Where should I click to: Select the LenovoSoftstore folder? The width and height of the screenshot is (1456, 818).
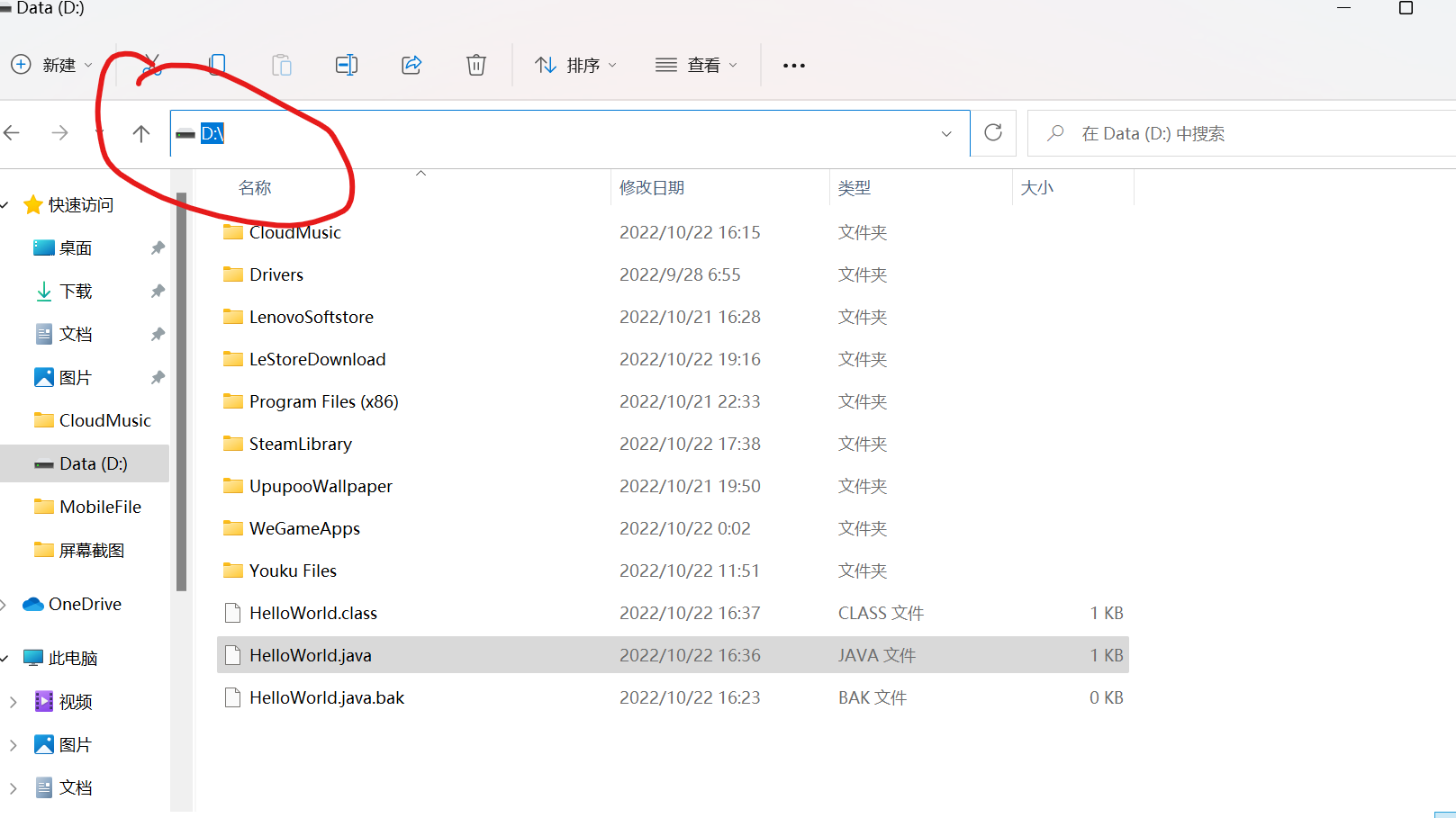tap(673, 317)
